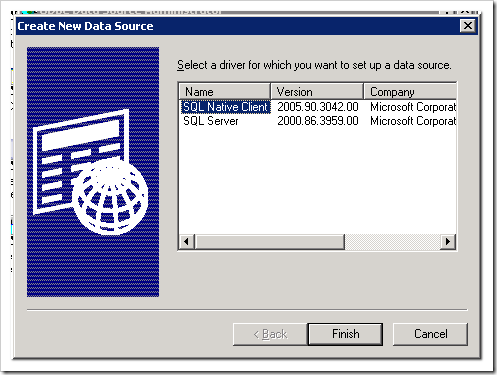The image size is (497, 375).
Task: Click the scroll right arrow of driver list
Action: tap(448, 241)
